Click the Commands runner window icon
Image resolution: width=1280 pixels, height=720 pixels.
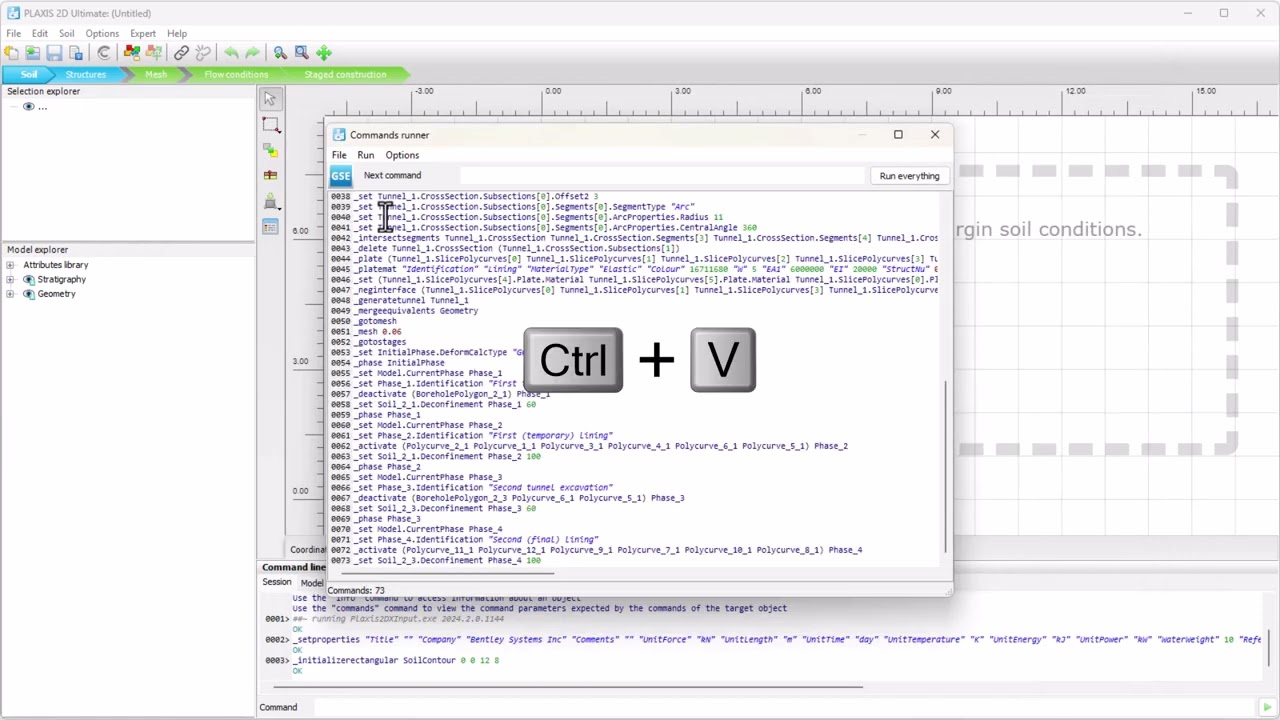[339, 135]
